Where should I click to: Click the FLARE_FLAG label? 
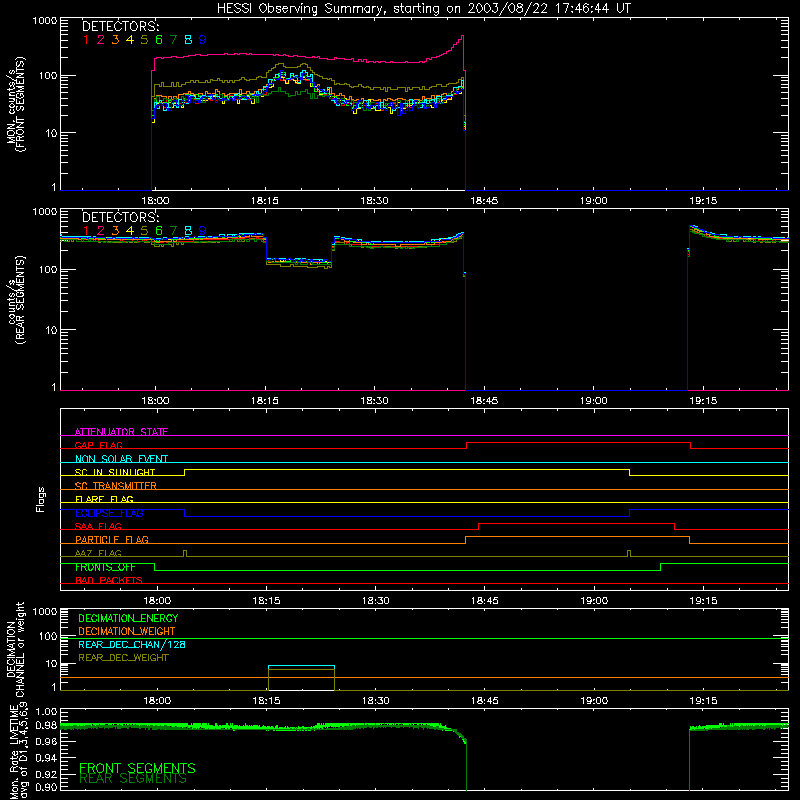[x=104, y=499]
